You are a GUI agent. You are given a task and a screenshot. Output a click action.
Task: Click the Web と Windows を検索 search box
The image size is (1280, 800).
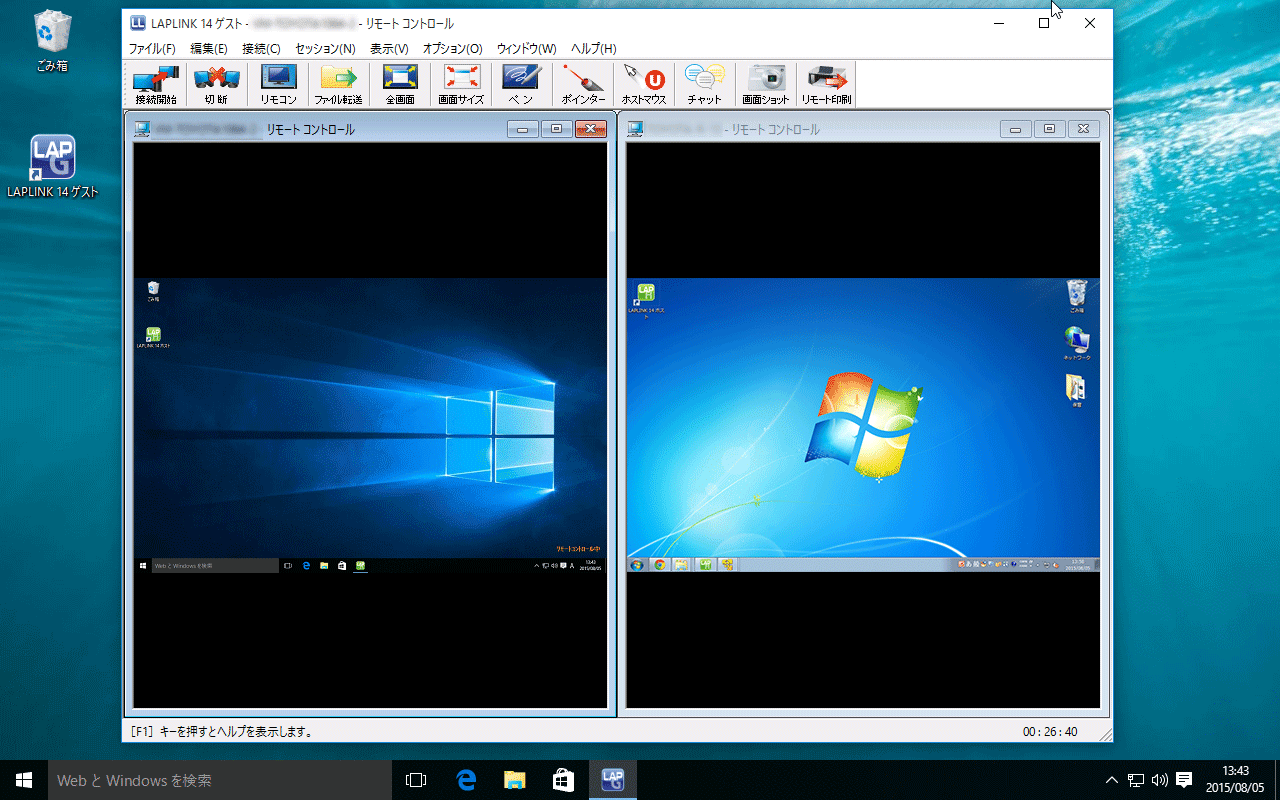(x=220, y=780)
